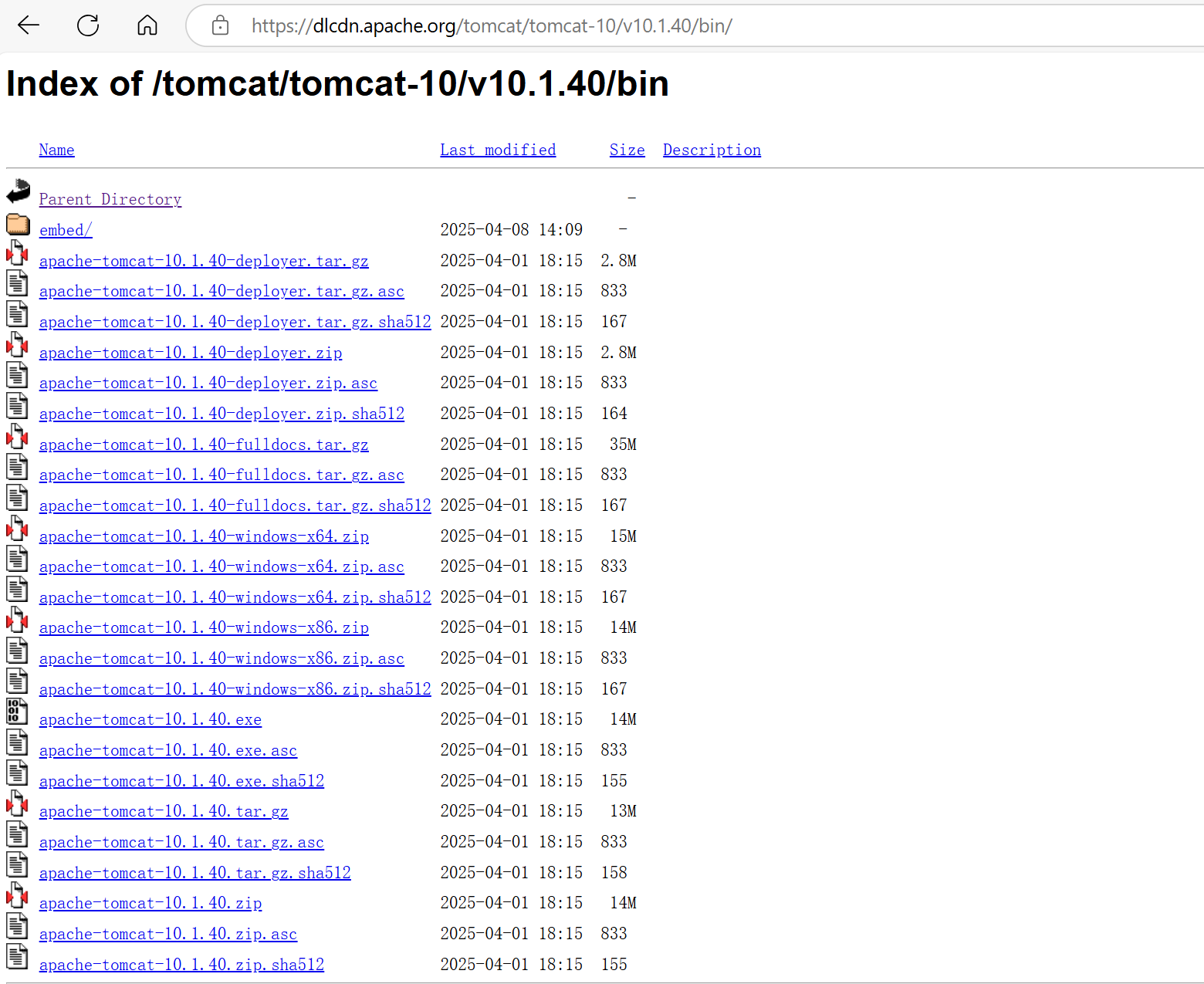Viewport: 1204px width, 984px height.
Task: Download apache-tomcat-10.1.40.tar.gz link
Action: (164, 811)
